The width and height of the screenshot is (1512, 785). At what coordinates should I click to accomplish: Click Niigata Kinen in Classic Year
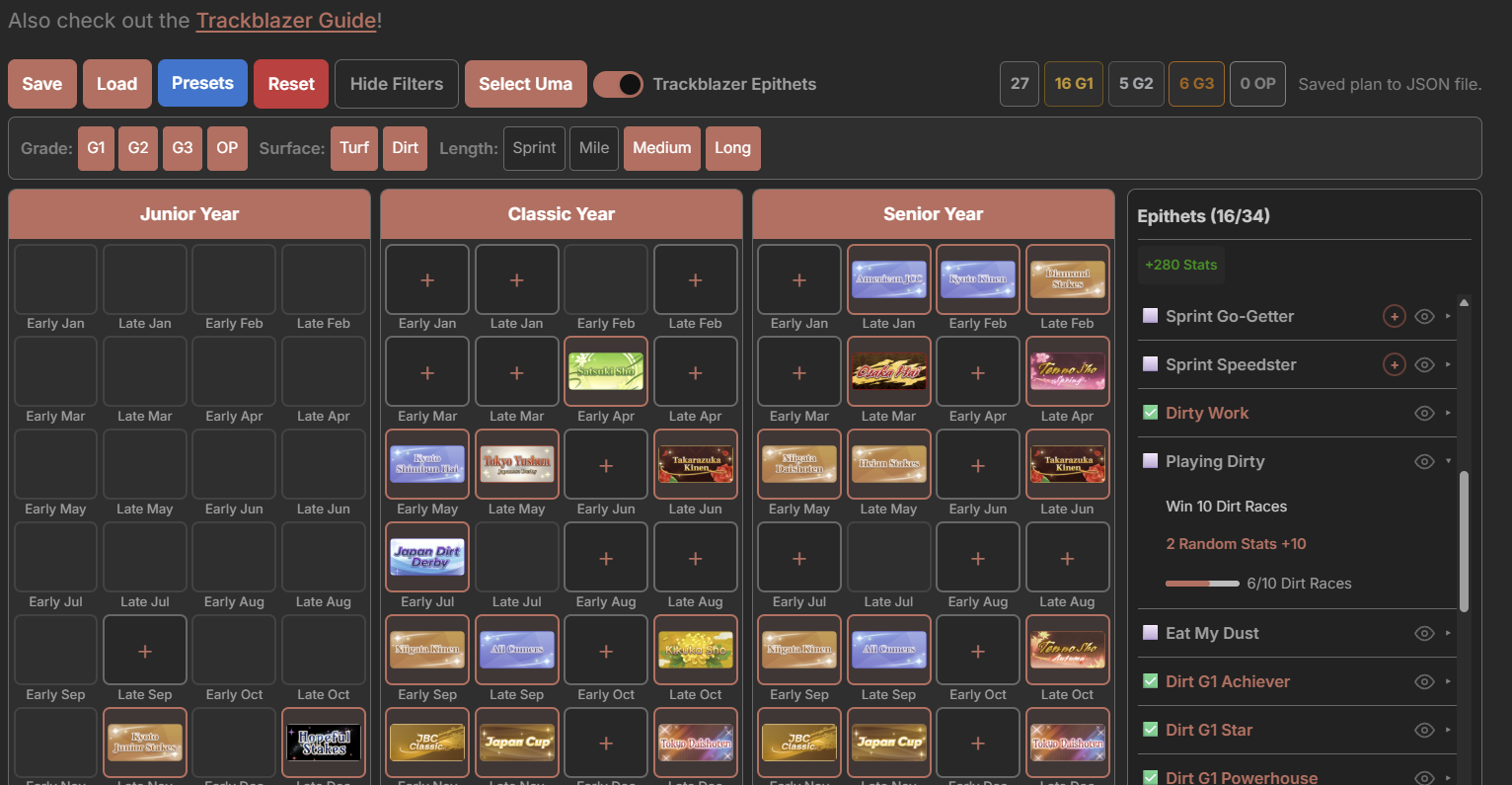click(x=427, y=650)
